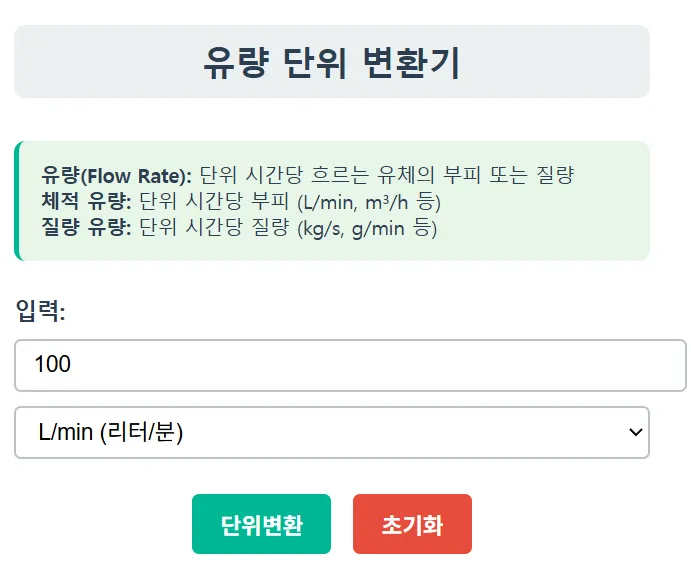691x575 pixels.
Task: Click the flow rate definition sentence
Action: coord(387,176)
